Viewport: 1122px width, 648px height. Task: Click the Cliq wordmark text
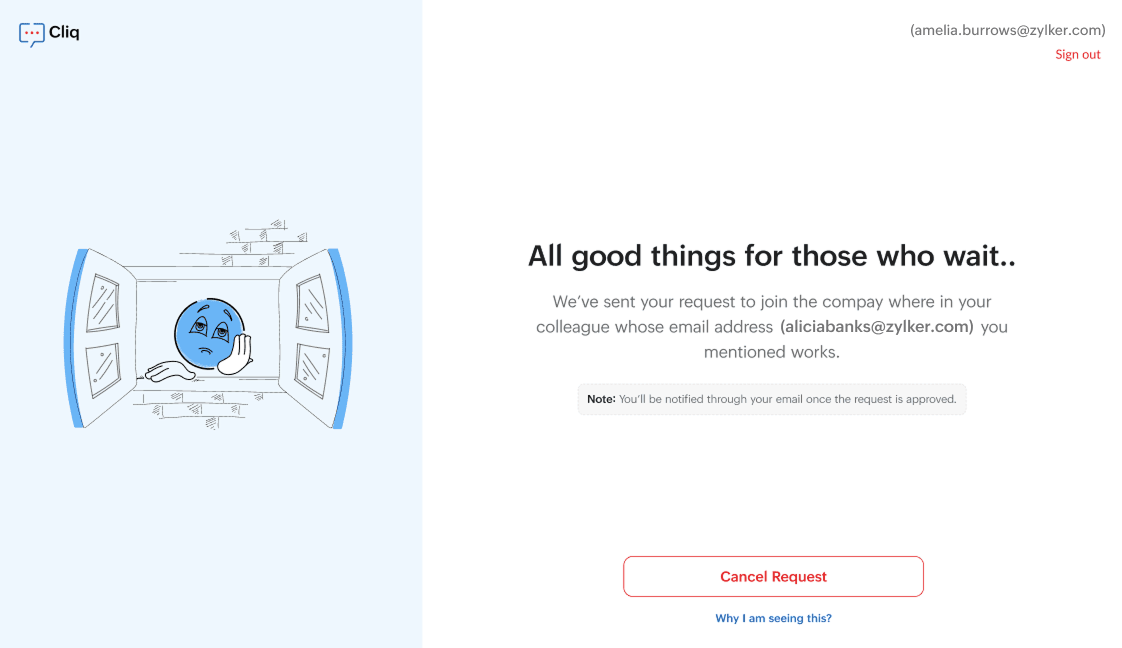pos(64,32)
